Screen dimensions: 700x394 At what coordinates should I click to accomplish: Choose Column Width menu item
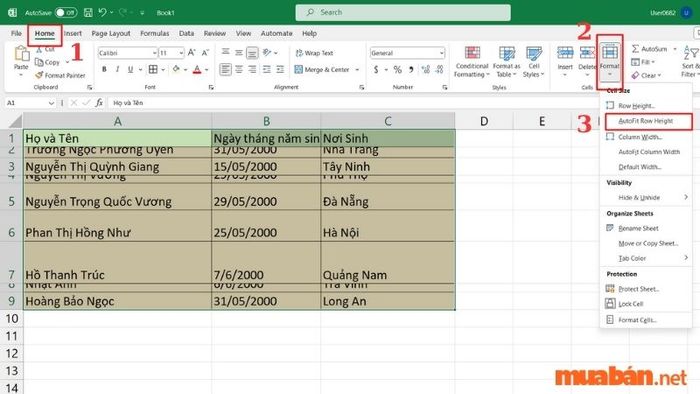pos(646,137)
